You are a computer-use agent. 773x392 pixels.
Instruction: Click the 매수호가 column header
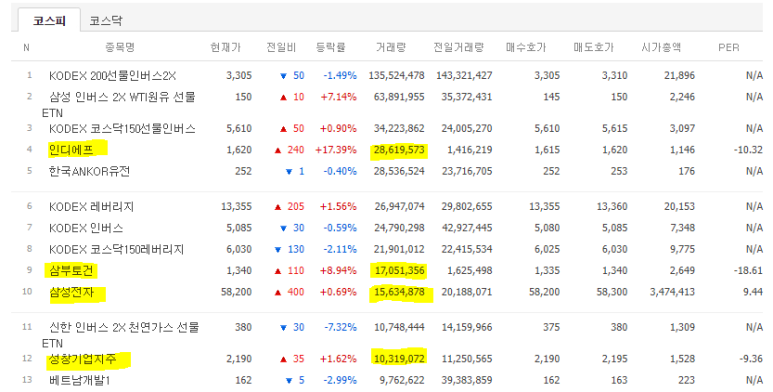pyautogui.click(x=526, y=47)
